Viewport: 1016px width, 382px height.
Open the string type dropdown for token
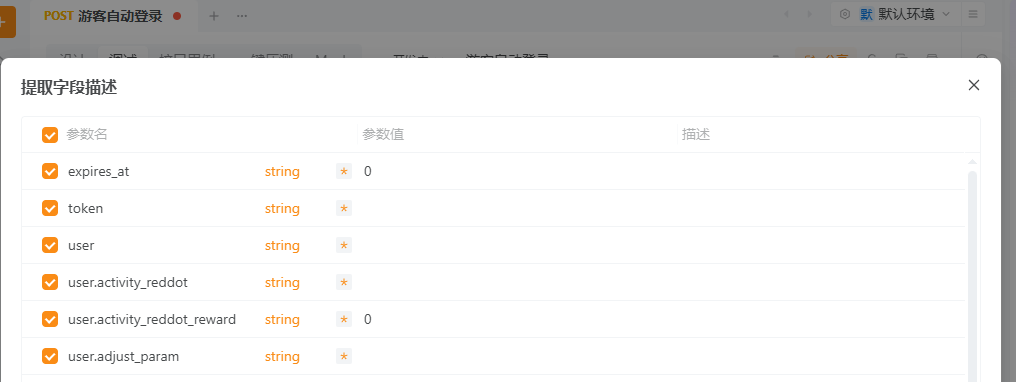point(282,208)
